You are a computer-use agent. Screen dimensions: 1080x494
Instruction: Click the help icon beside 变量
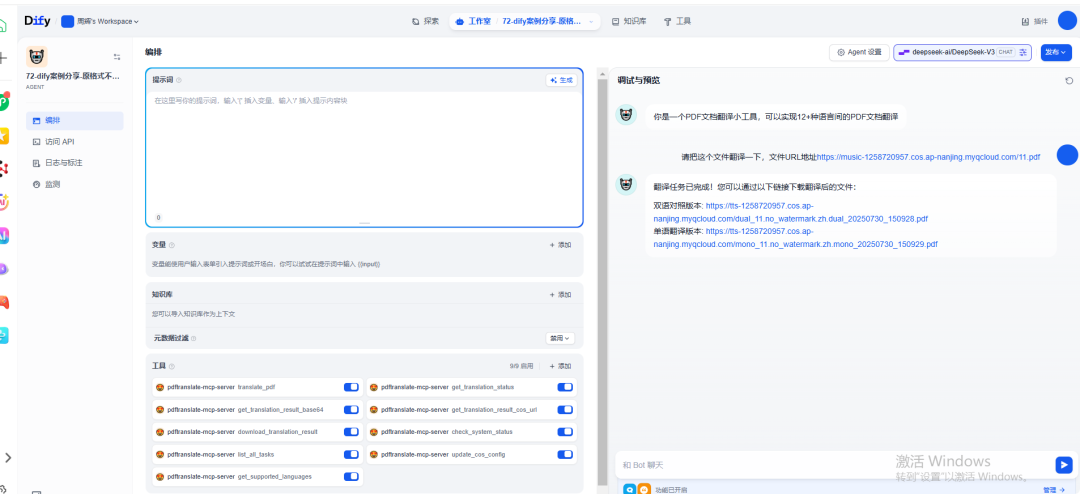click(x=172, y=245)
